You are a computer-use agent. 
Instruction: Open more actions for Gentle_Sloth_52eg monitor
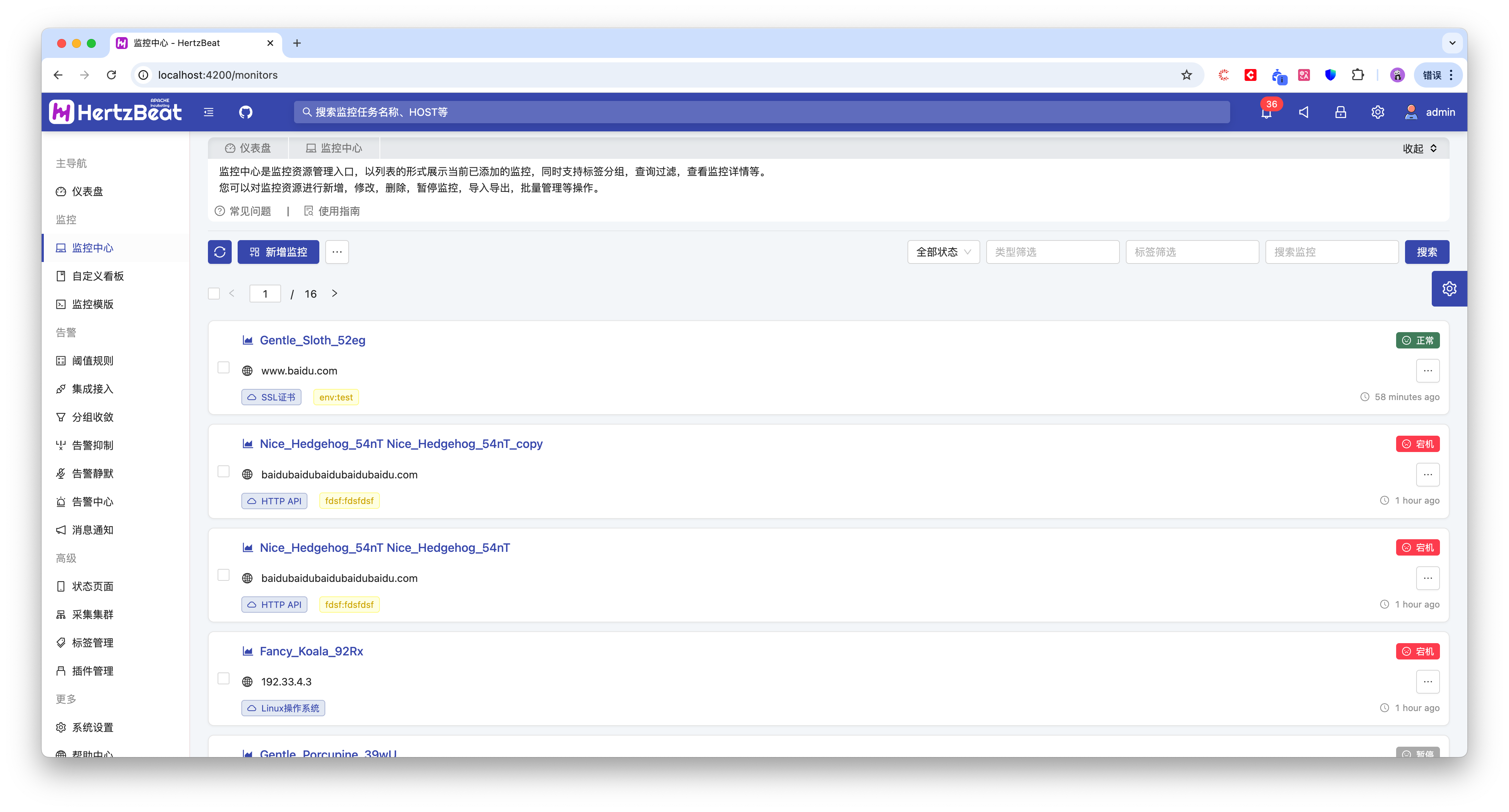pos(1428,371)
